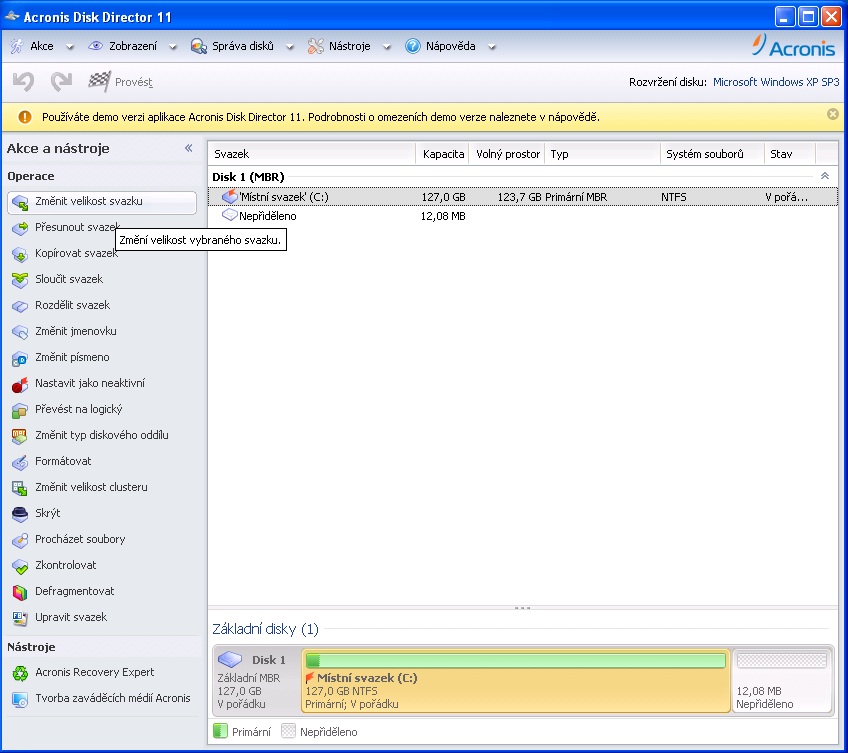Click the Tvorba zaváděcích médií icon
This screenshot has height=753, width=848.
[x=20, y=699]
